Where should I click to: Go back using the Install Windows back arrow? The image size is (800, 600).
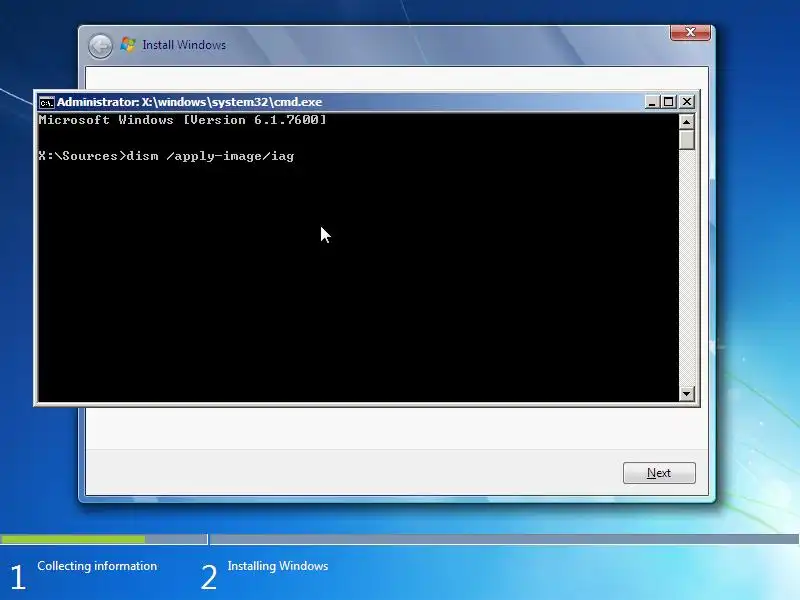(x=101, y=46)
